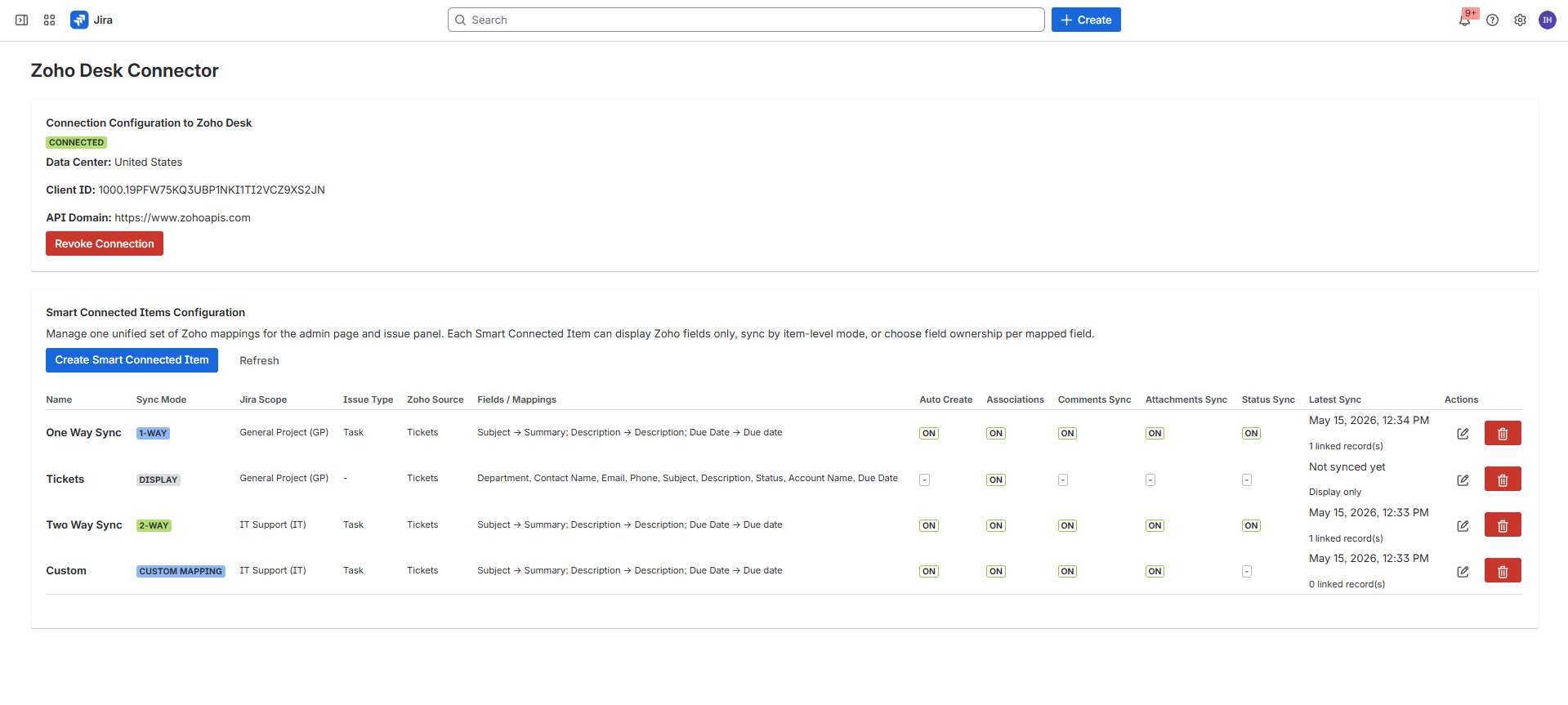Delete the Custom mapping item
Viewport: 1568px width, 705px height.
click(1503, 570)
